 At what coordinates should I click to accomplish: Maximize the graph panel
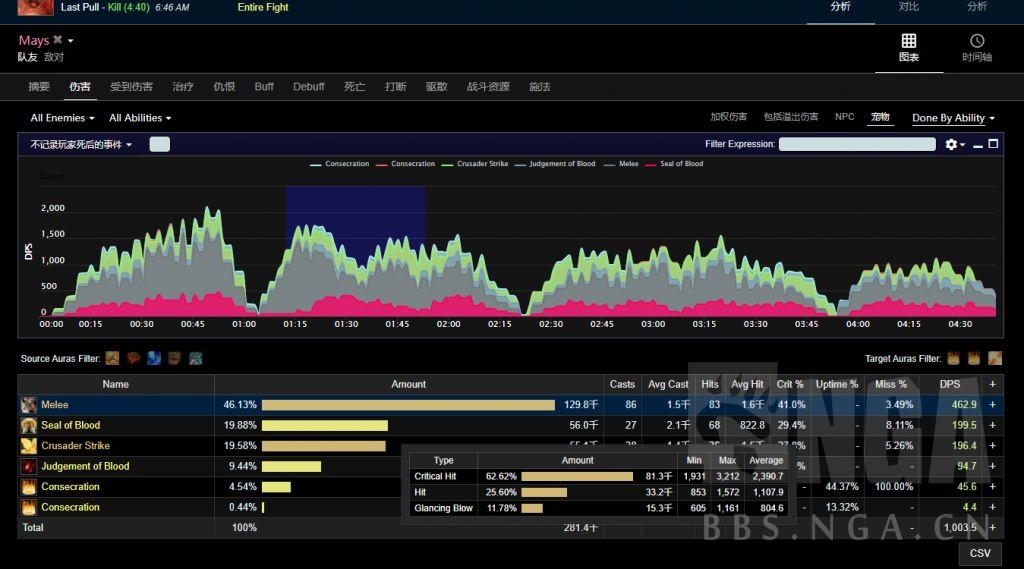pyautogui.click(x=993, y=144)
